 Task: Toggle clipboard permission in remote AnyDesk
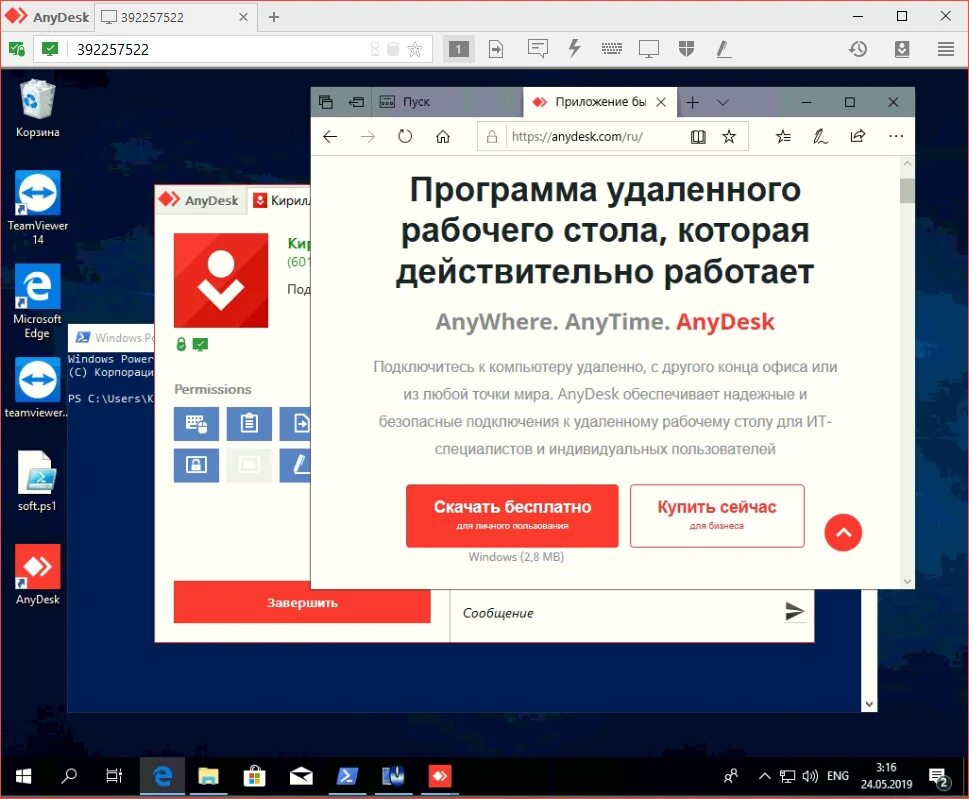[x=249, y=423]
